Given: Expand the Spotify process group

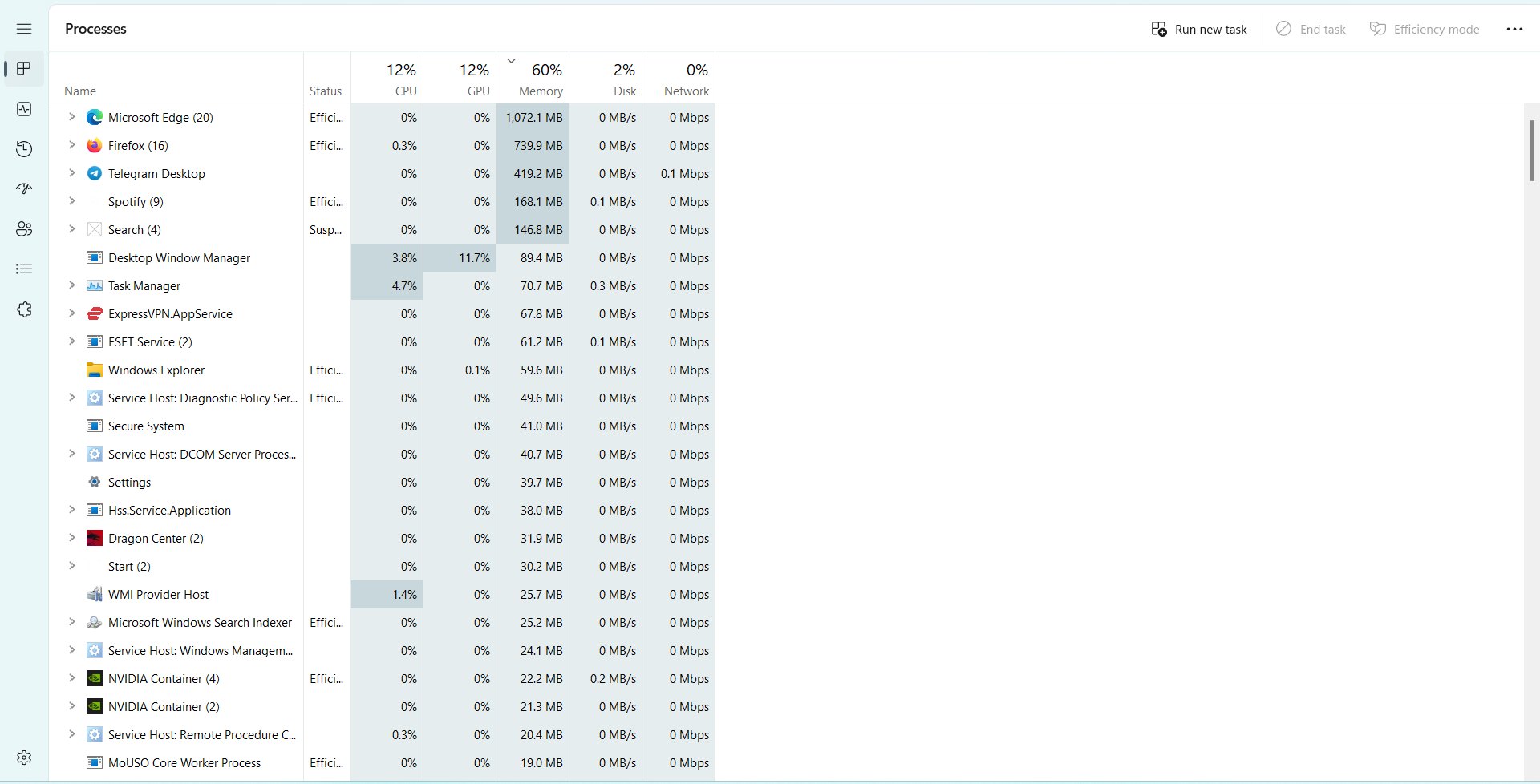Looking at the screenshot, I should pyautogui.click(x=71, y=201).
